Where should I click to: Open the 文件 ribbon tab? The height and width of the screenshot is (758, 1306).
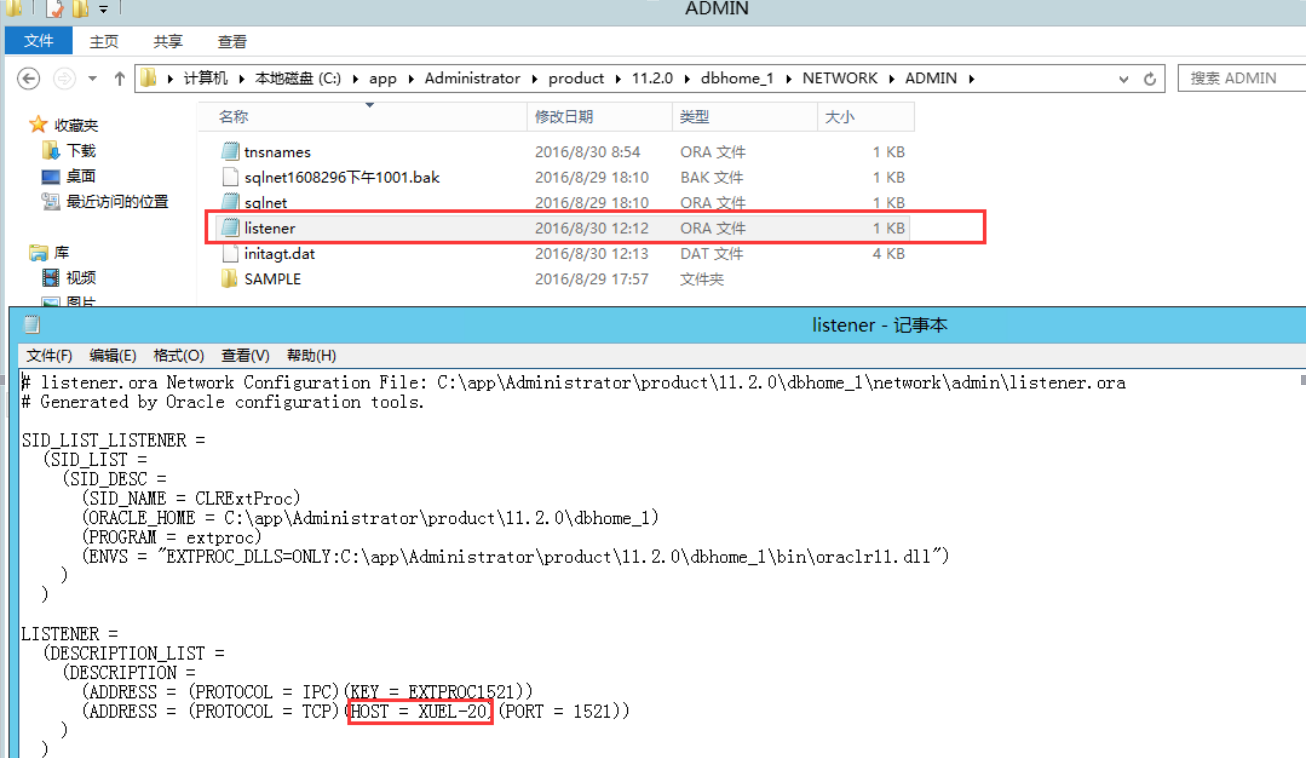click(x=39, y=41)
